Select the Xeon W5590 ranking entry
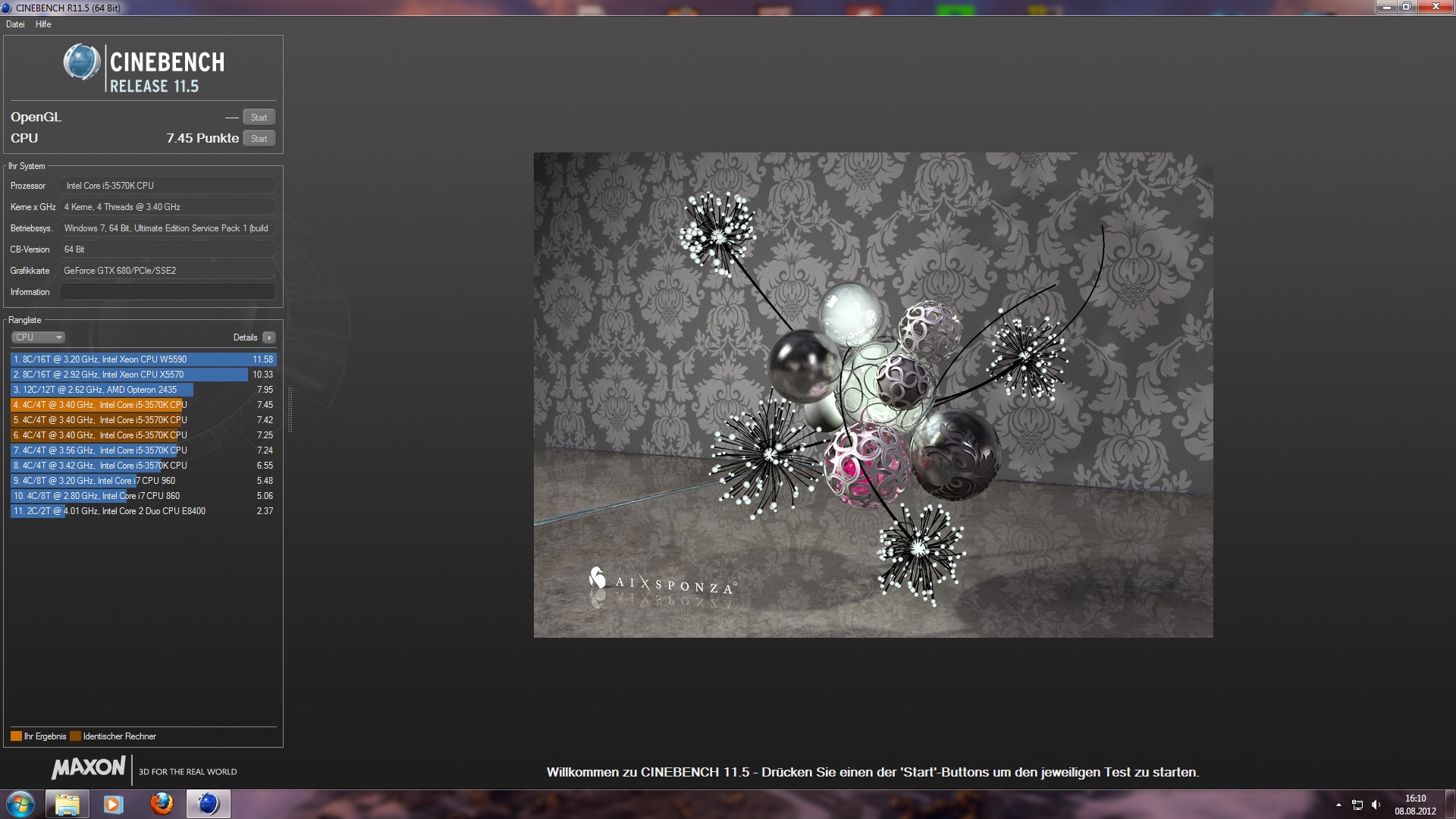Viewport: 1456px width, 819px height. [143, 359]
